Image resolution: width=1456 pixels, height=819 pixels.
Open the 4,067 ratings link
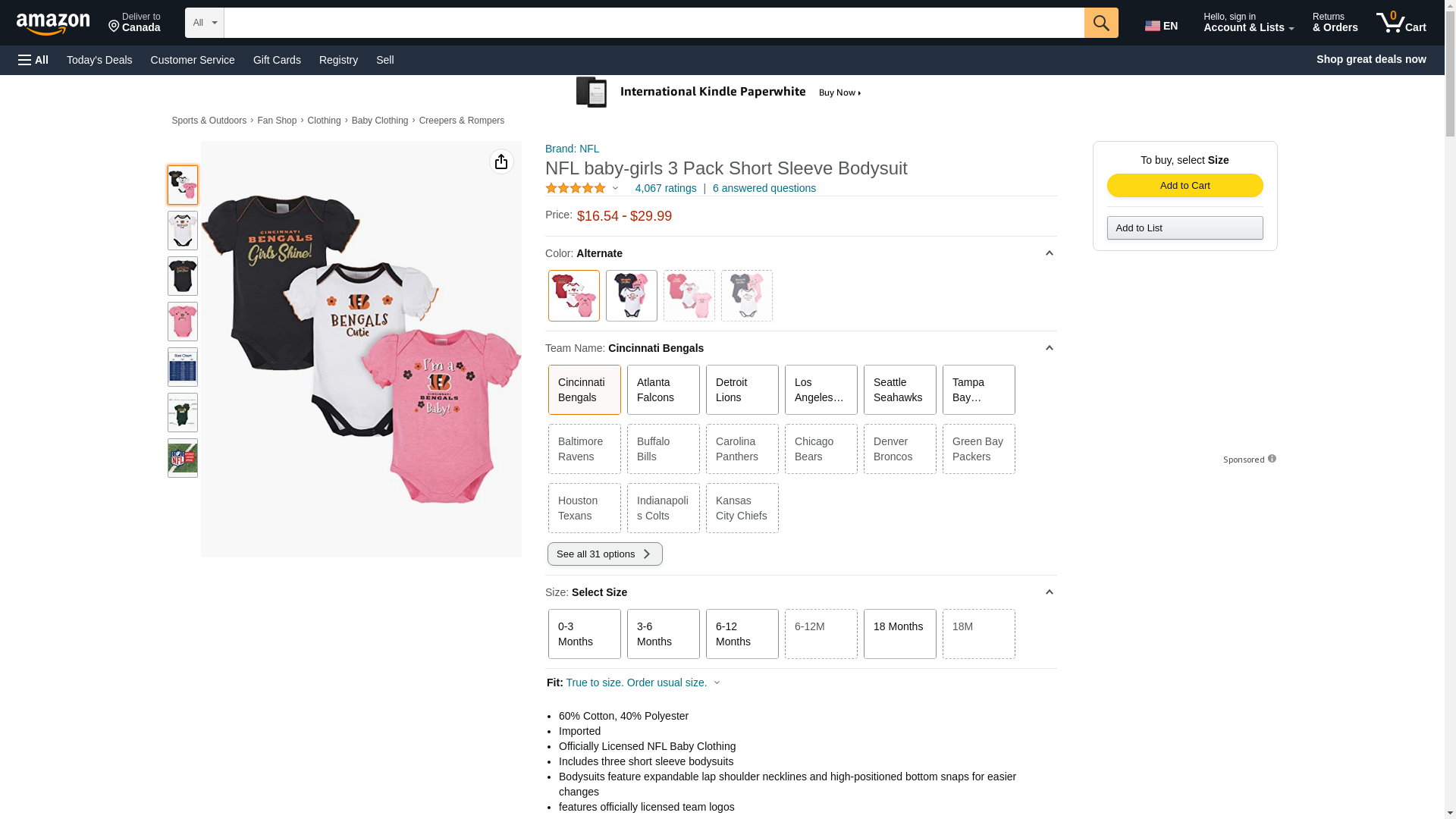(x=665, y=188)
